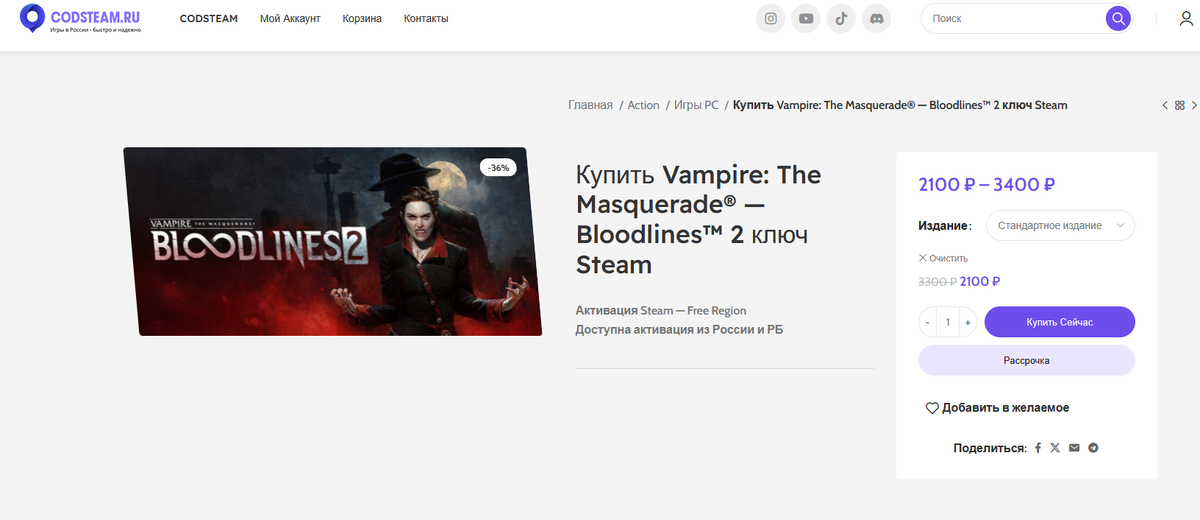This screenshot has height=520, width=1200.
Task: Decrease quantity with minus button
Action: (x=928, y=323)
